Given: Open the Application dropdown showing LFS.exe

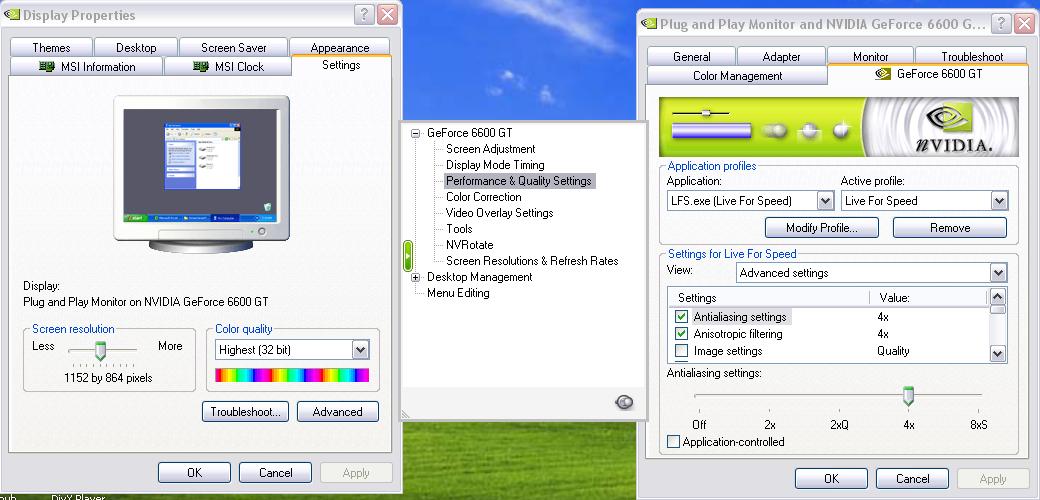Looking at the screenshot, I should click(825, 200).
